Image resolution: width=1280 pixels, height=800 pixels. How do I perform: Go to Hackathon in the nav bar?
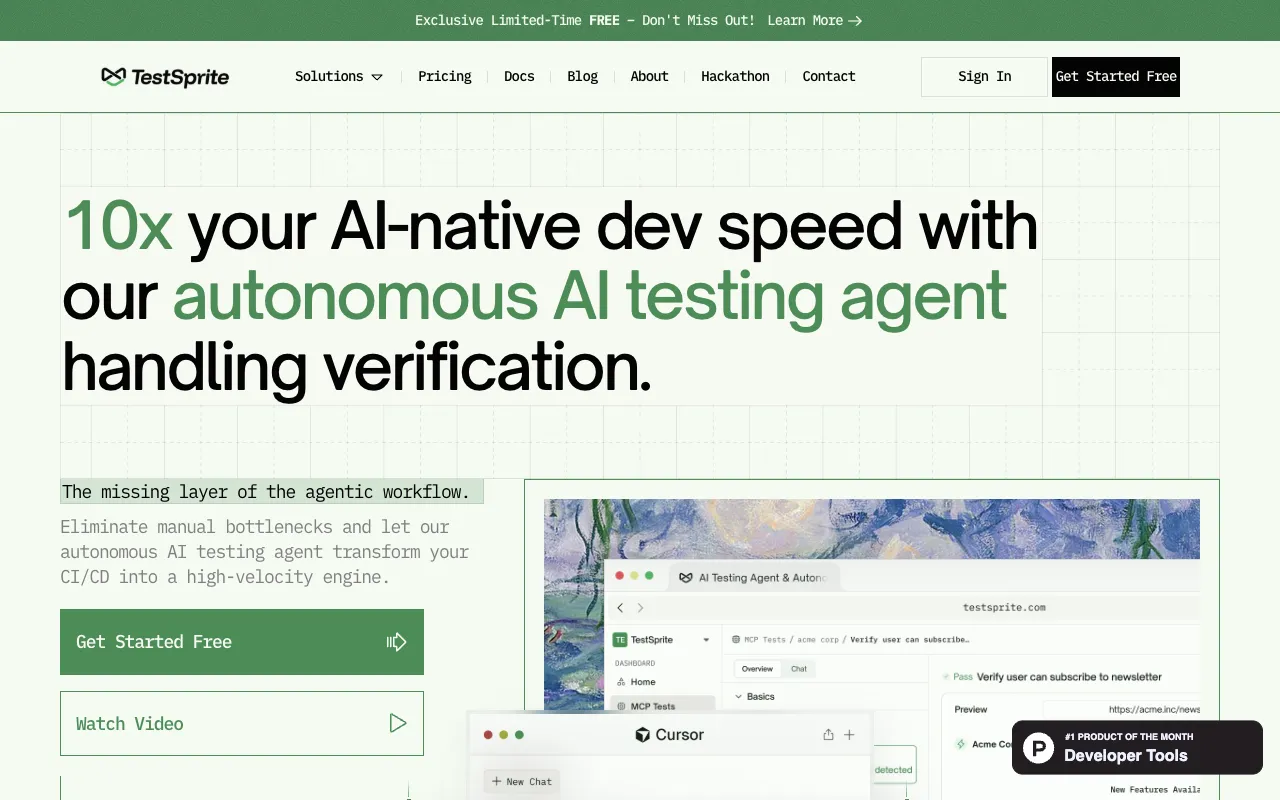tap(735, 77)
